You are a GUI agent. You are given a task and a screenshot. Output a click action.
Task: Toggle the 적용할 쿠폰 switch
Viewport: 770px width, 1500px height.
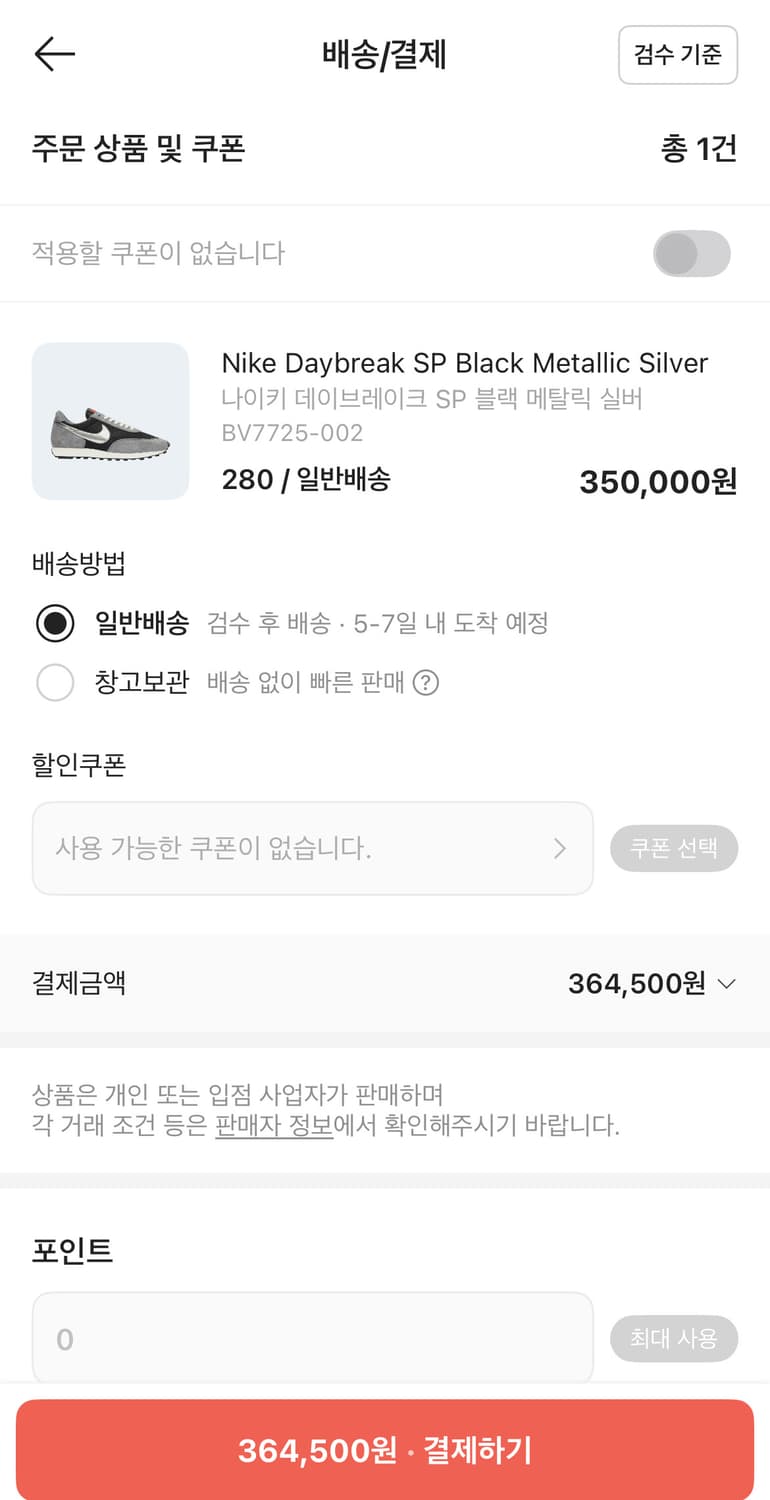(x=691, y=254)
